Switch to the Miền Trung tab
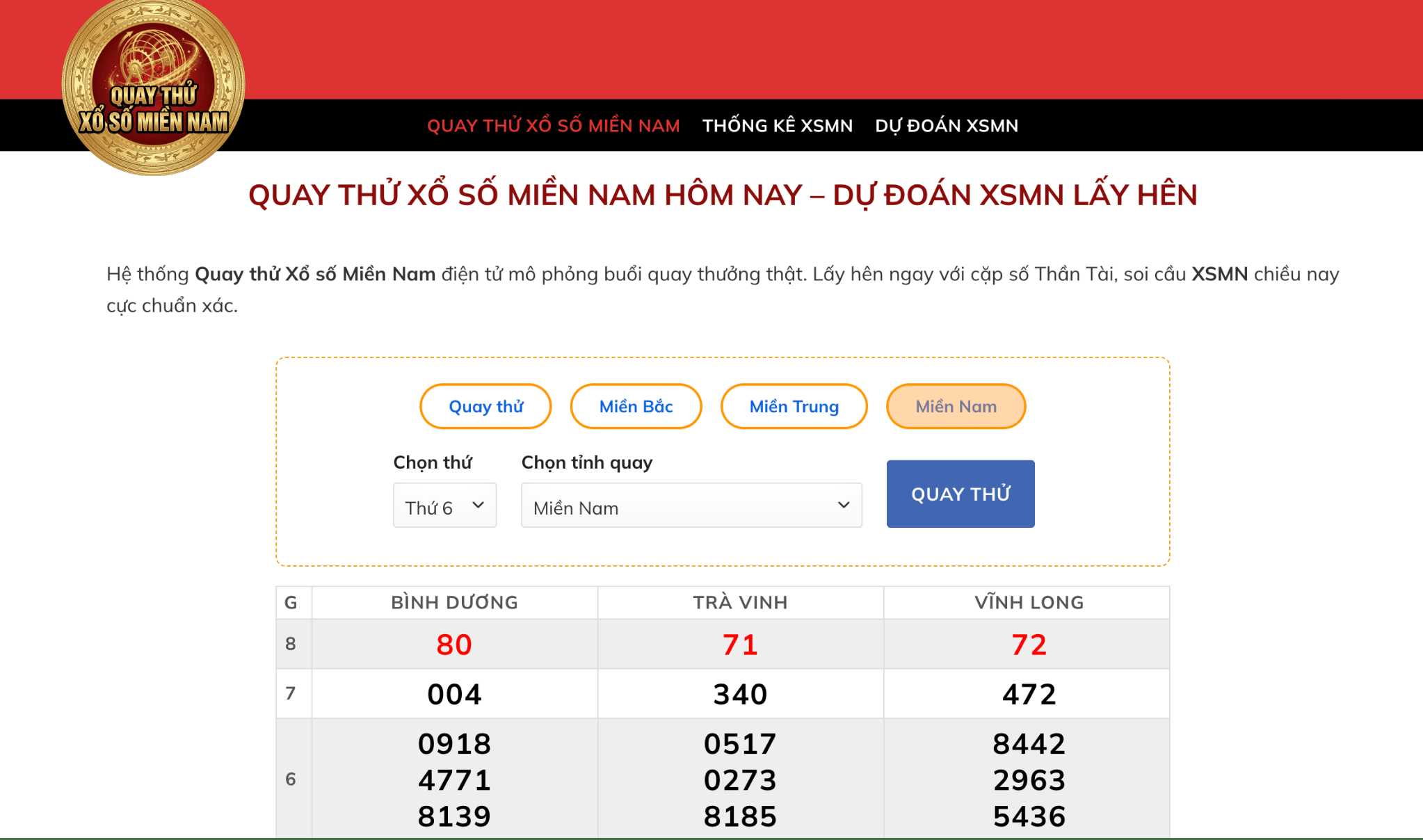The height and width of the screenshot is (840, 1423). coord(794,407)
